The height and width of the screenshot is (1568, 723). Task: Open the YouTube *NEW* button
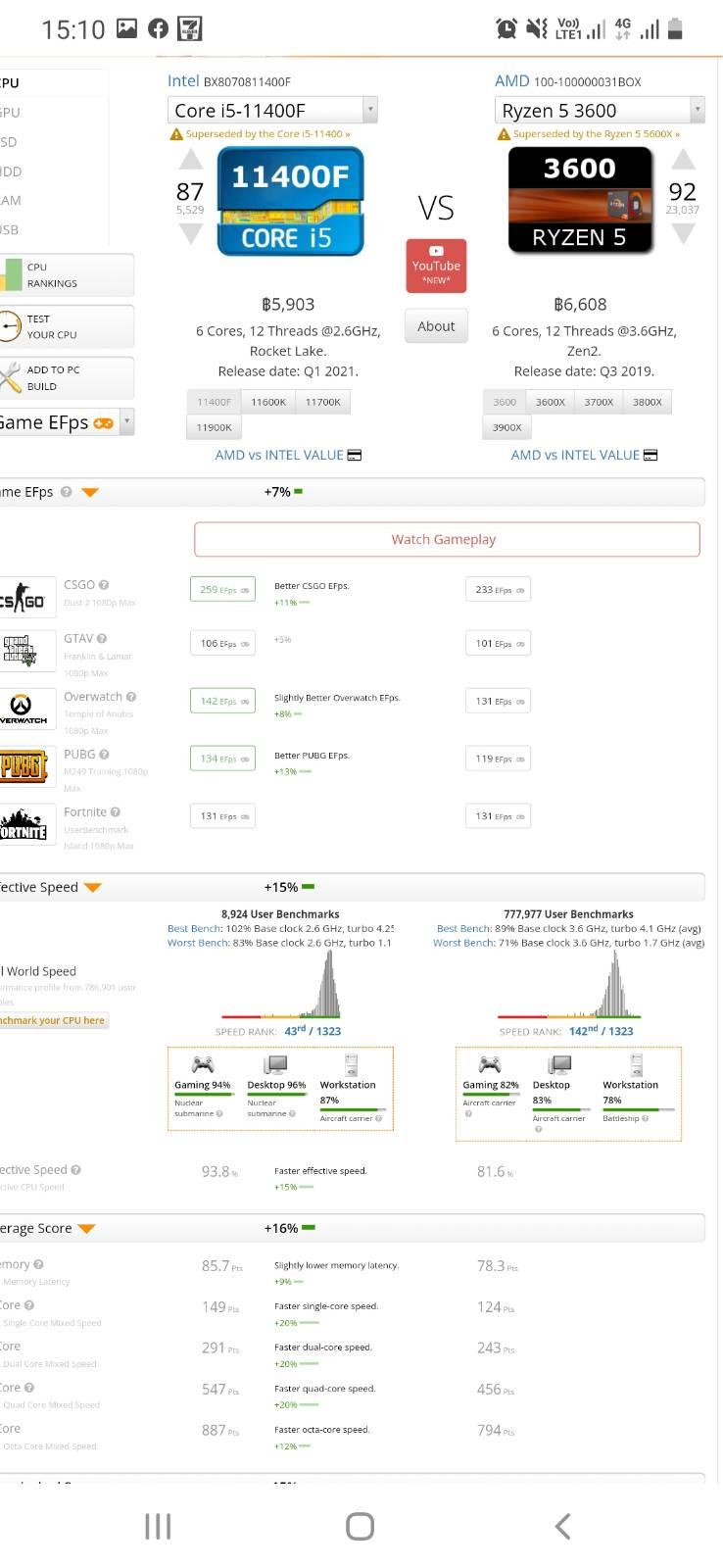(x=436, y=266)
